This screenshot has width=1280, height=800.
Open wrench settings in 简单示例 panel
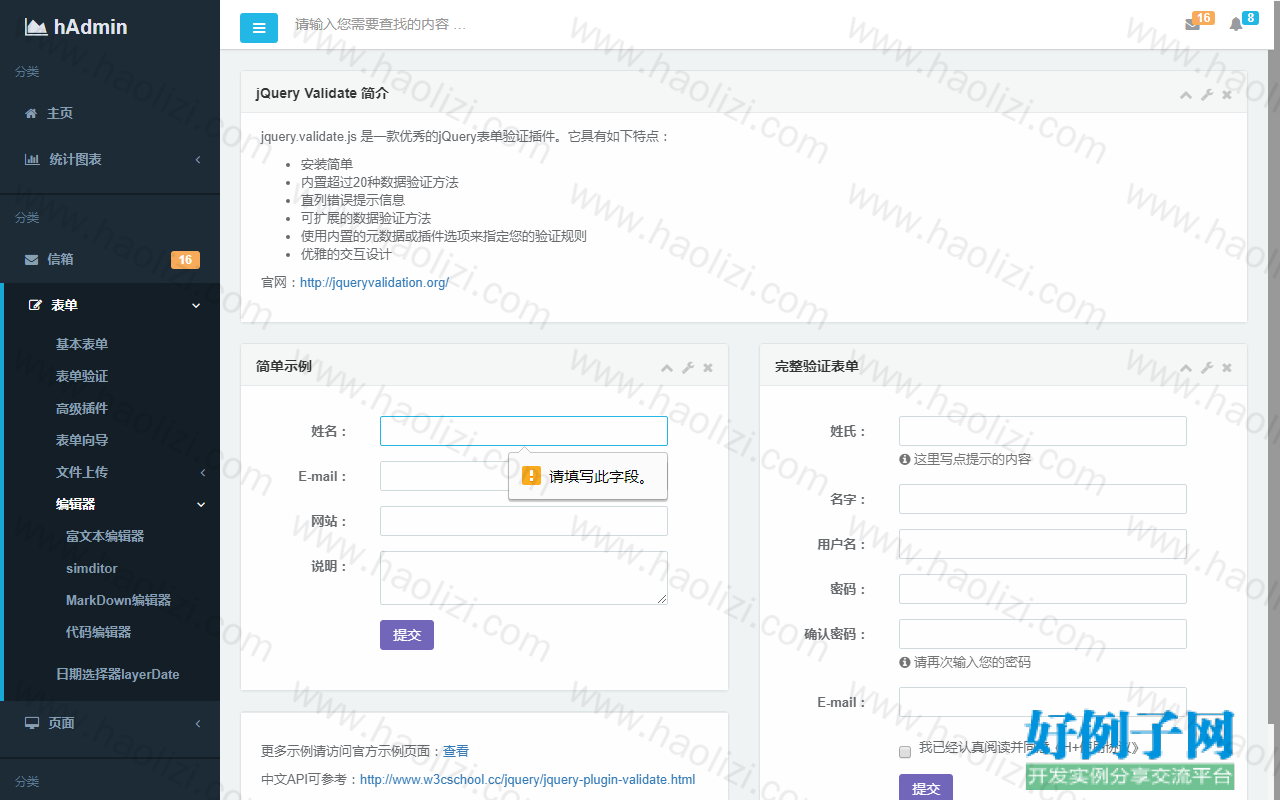click(688, 367)
